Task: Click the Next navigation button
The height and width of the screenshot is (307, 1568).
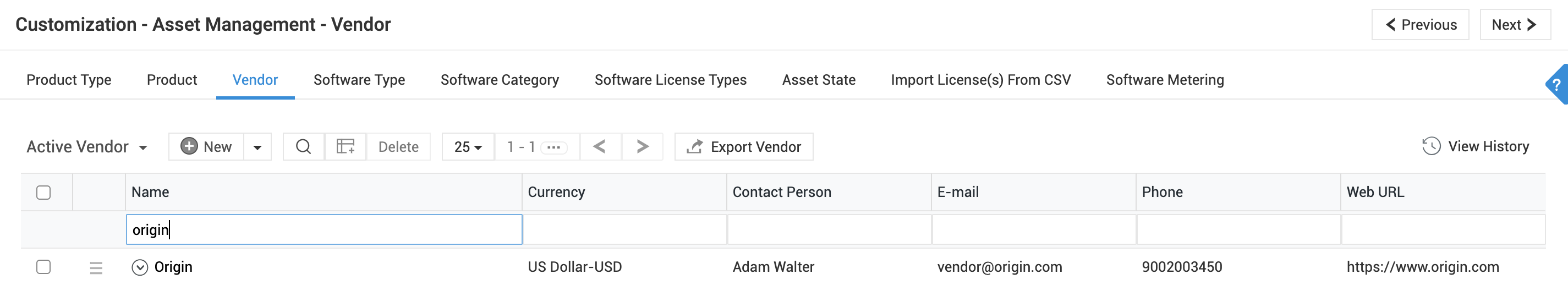Action: 1514,25
